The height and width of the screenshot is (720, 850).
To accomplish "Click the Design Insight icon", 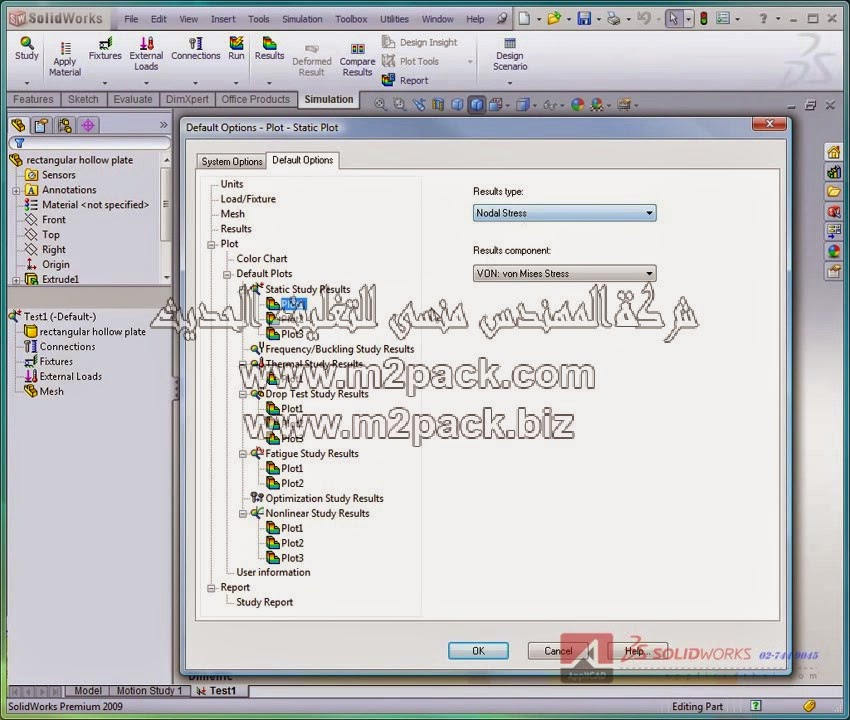I will 388,42.
